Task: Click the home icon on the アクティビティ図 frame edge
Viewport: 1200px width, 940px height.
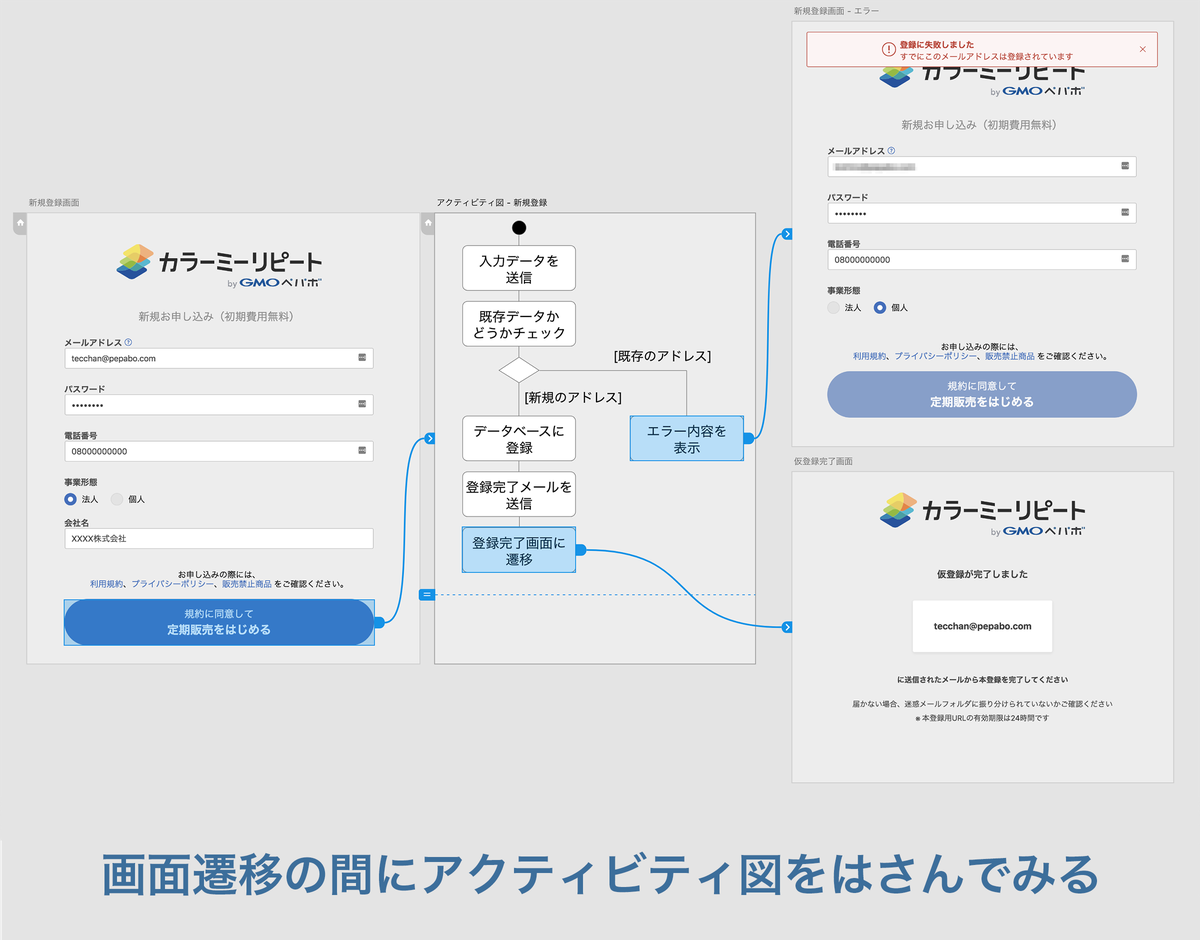Action: coord(427,222)
